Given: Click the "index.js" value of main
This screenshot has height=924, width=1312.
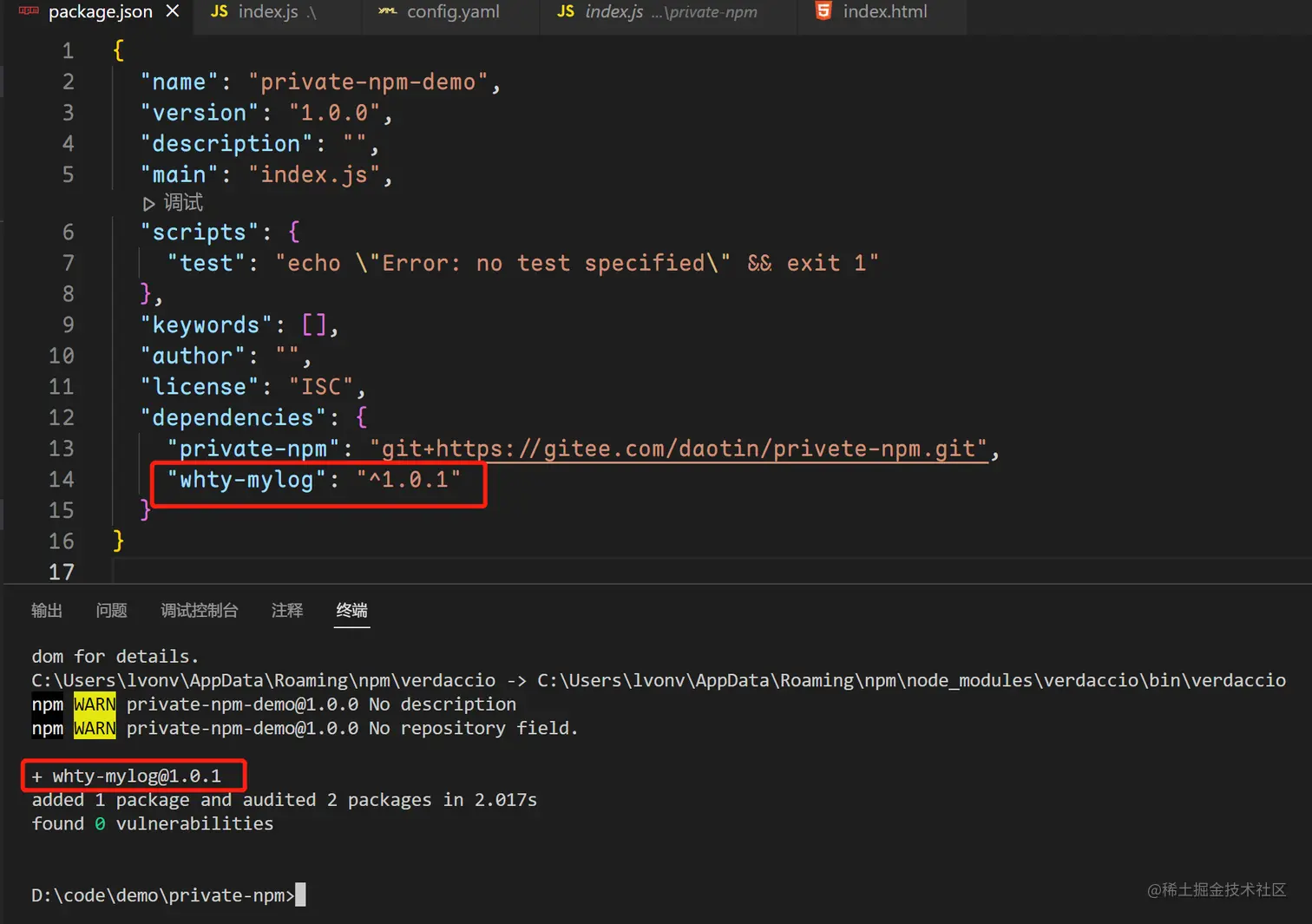Looking at the screenshot, I should coord(314,175).
